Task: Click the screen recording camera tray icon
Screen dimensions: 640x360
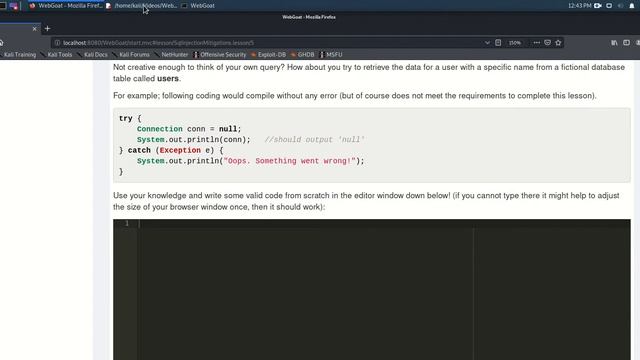Action: pyautogui.click(x=598, y=6)
